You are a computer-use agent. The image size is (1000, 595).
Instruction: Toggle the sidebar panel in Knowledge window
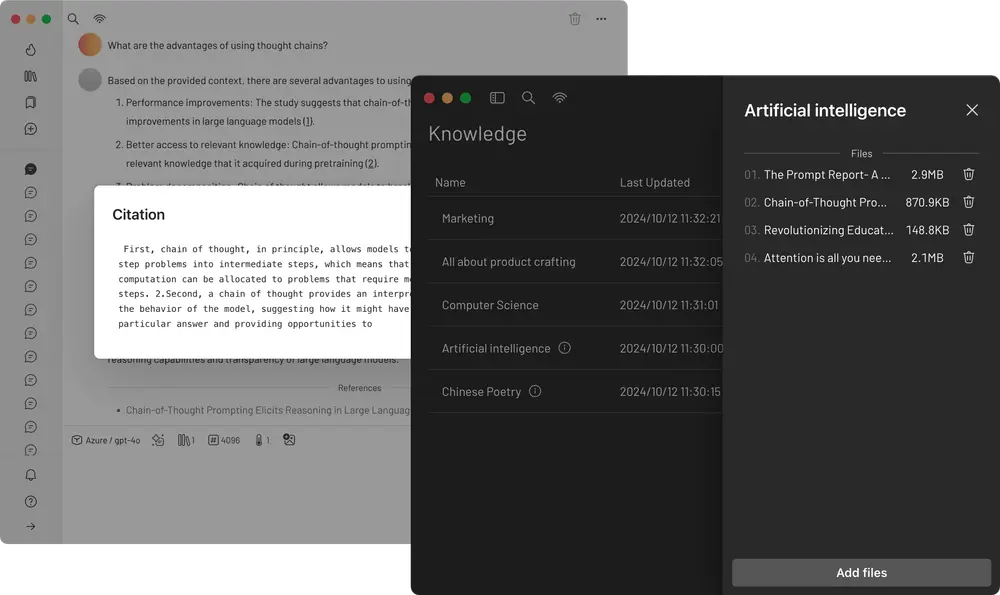(497, 98)
